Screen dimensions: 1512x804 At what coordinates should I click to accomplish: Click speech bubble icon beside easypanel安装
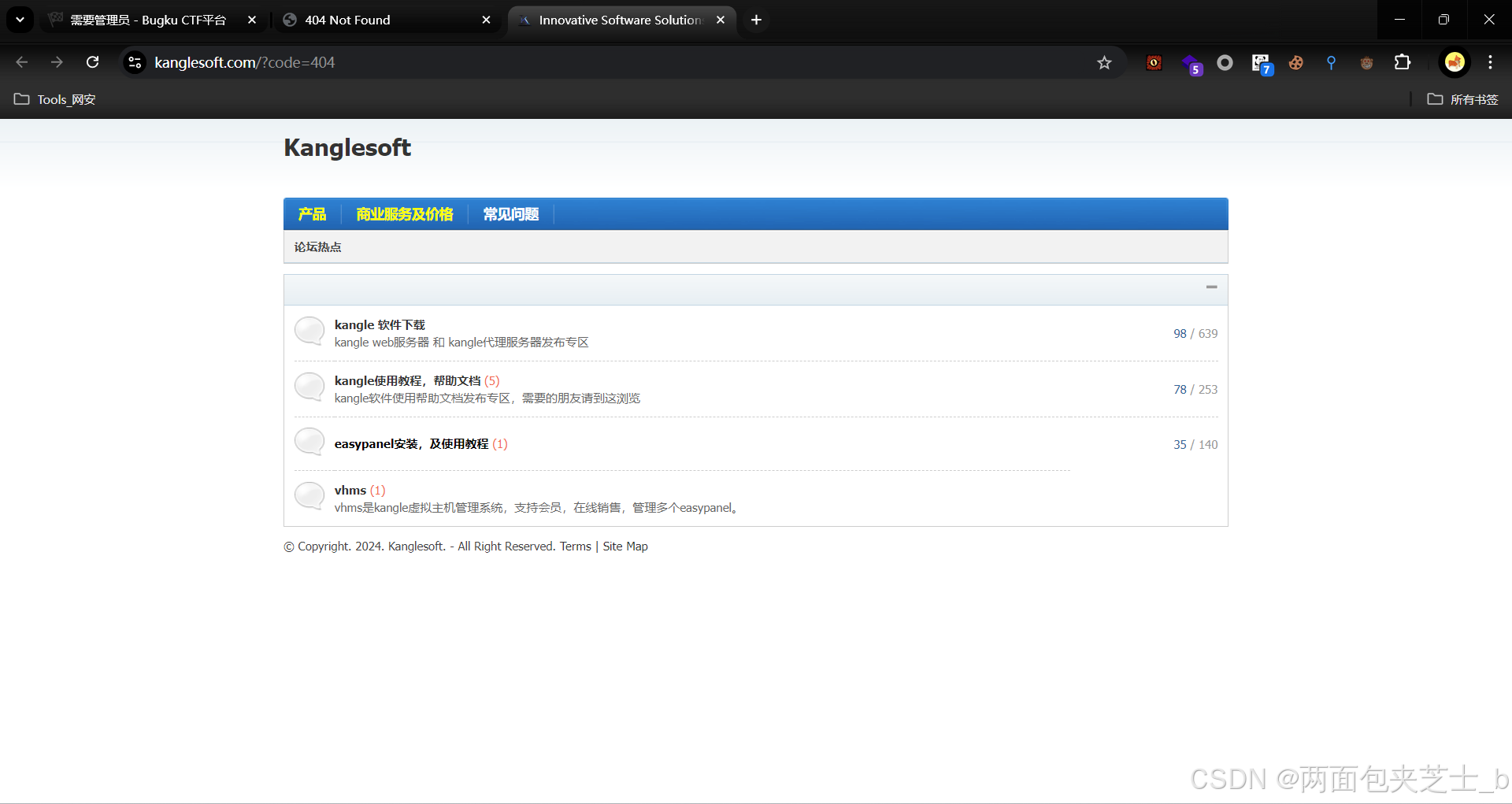[309, 442]
